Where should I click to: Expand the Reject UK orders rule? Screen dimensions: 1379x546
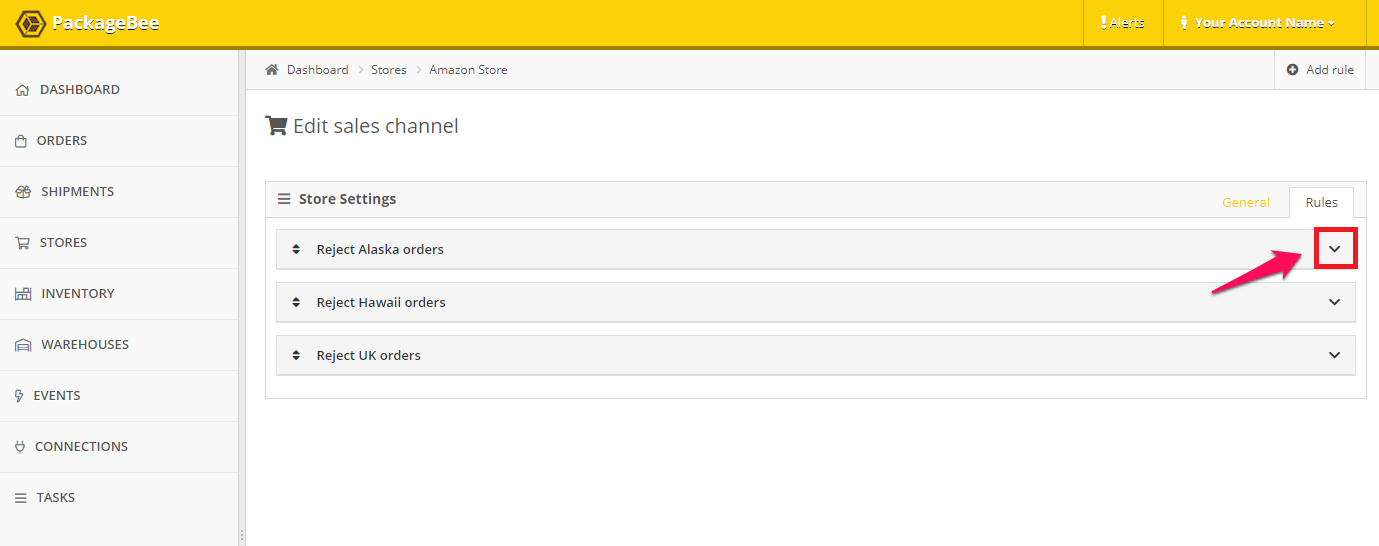click(x=1334, y=355)
